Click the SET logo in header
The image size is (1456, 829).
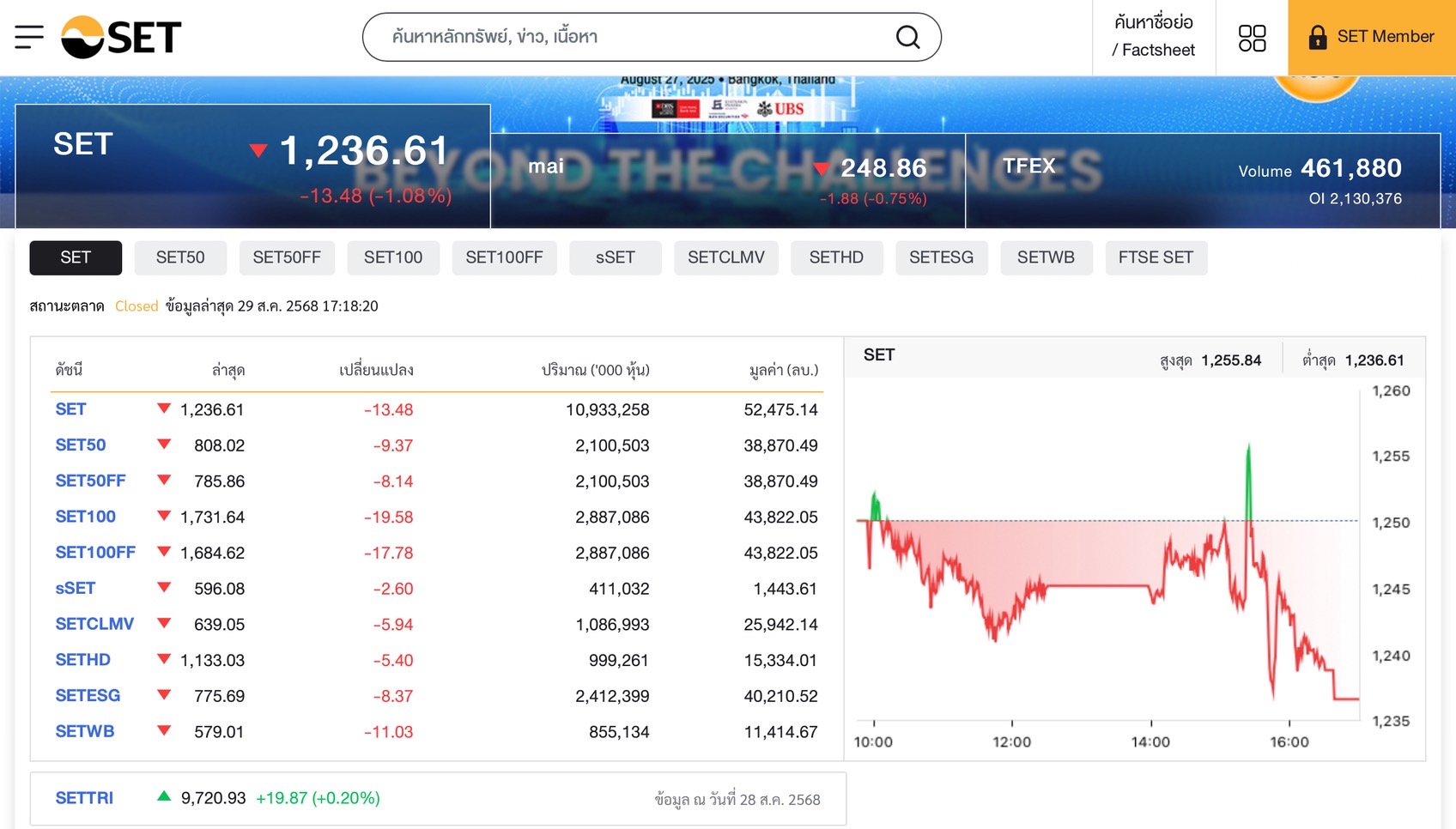click(x=121, y=37)
